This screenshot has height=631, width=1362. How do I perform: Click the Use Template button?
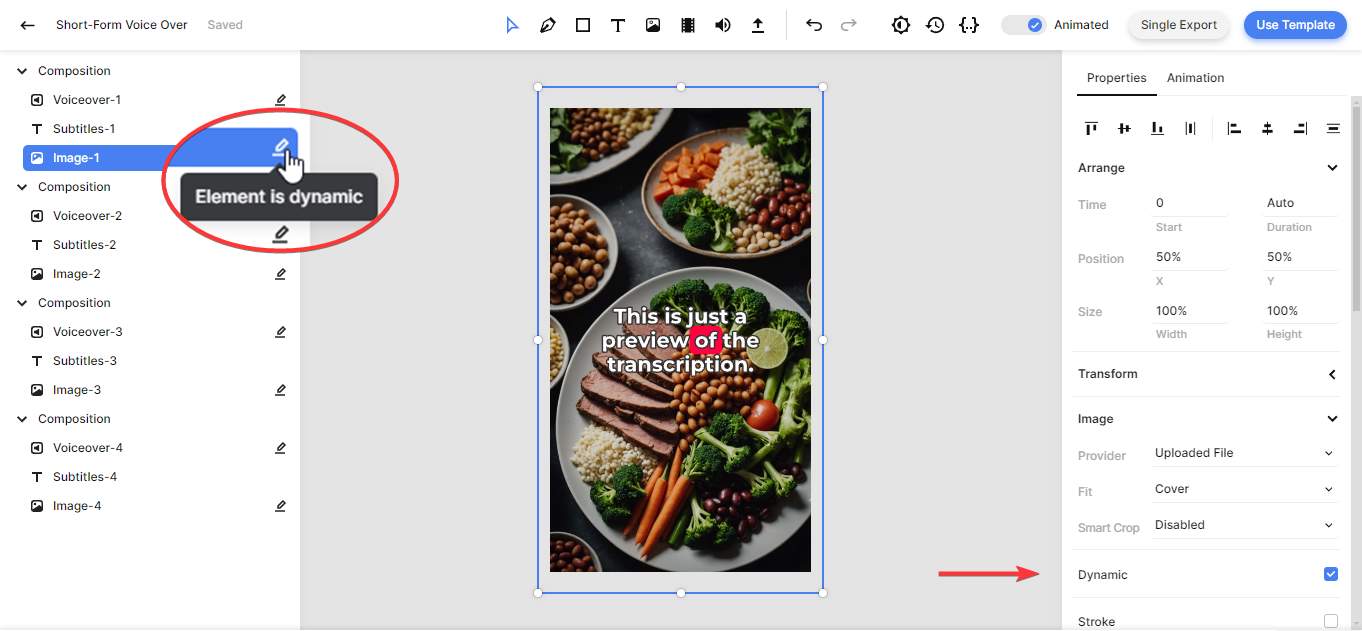1295,25
